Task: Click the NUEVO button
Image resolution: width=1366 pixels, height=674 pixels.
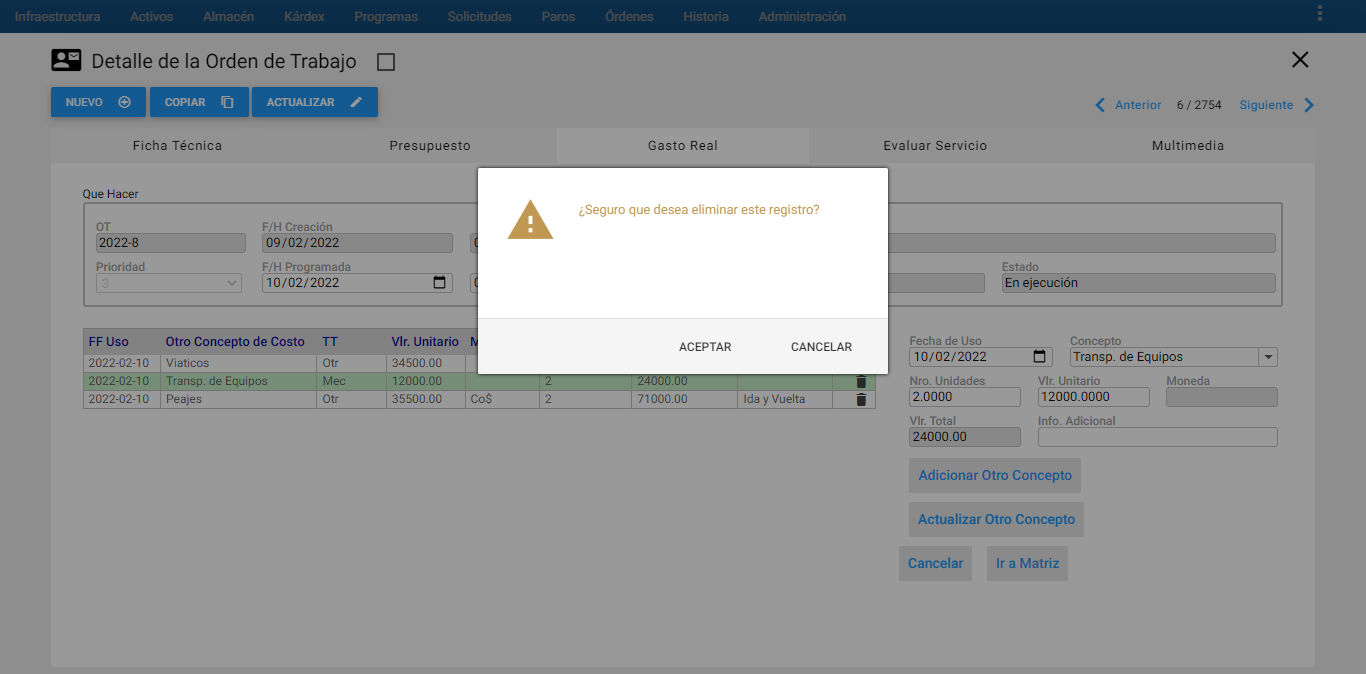Action: (98, 102)
